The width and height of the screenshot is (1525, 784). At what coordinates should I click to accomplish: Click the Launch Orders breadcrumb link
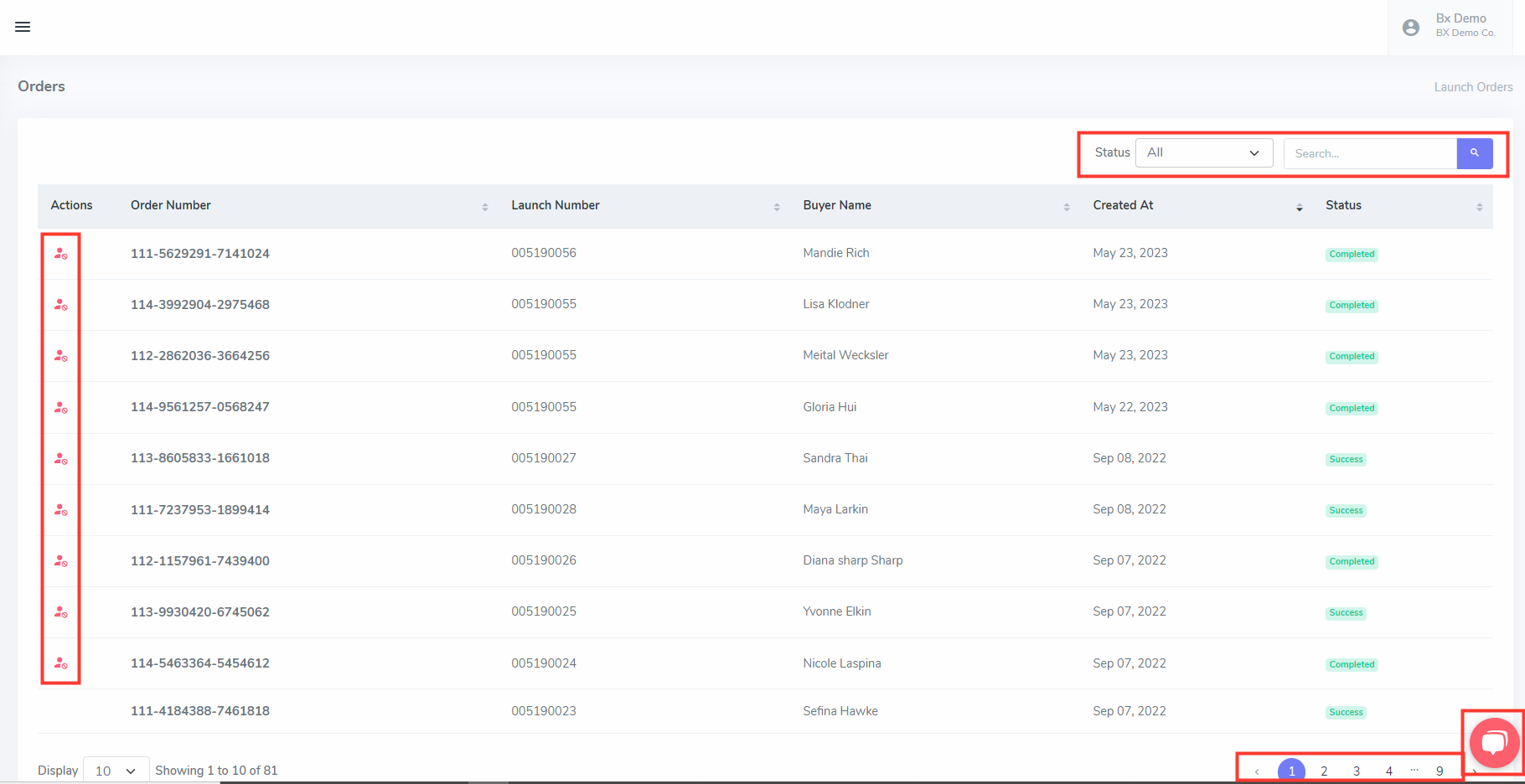click(1473, 87)
